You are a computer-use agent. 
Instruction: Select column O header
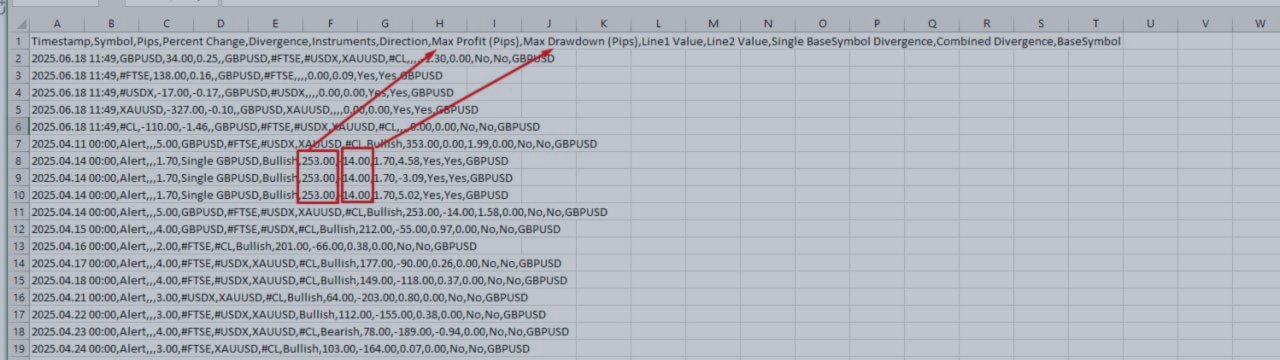(x=823, y=23)
